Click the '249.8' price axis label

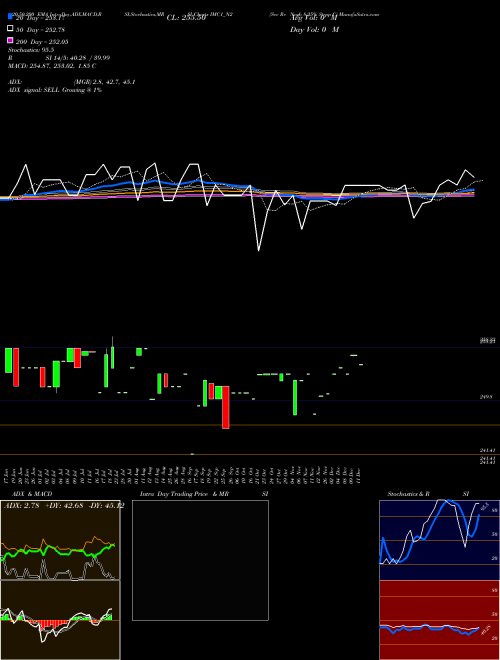(x=486, y=397)
